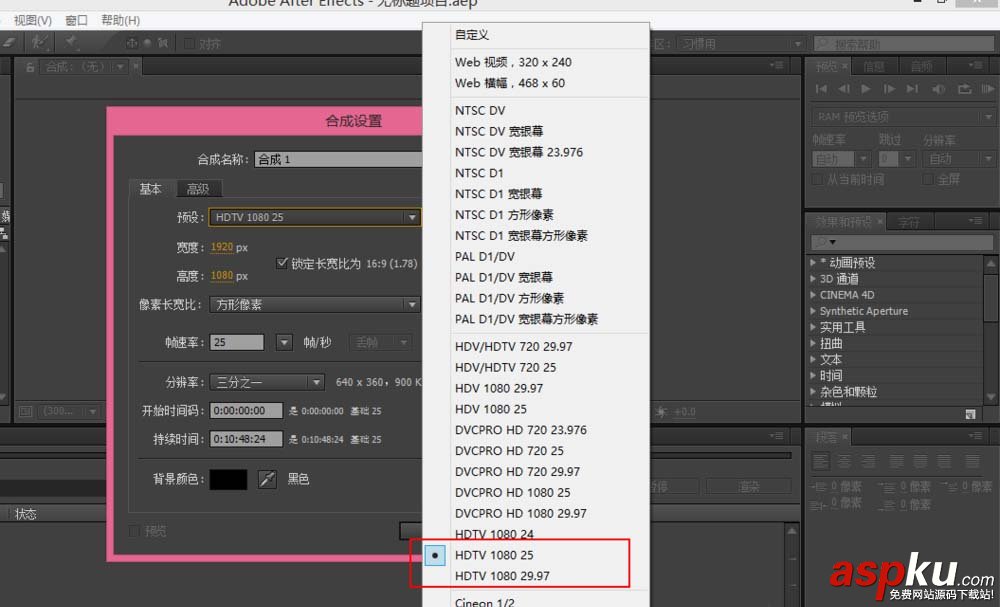Step to previous frame in Preview panel
Screen dimensions: 1000x607
pos(843,89)
